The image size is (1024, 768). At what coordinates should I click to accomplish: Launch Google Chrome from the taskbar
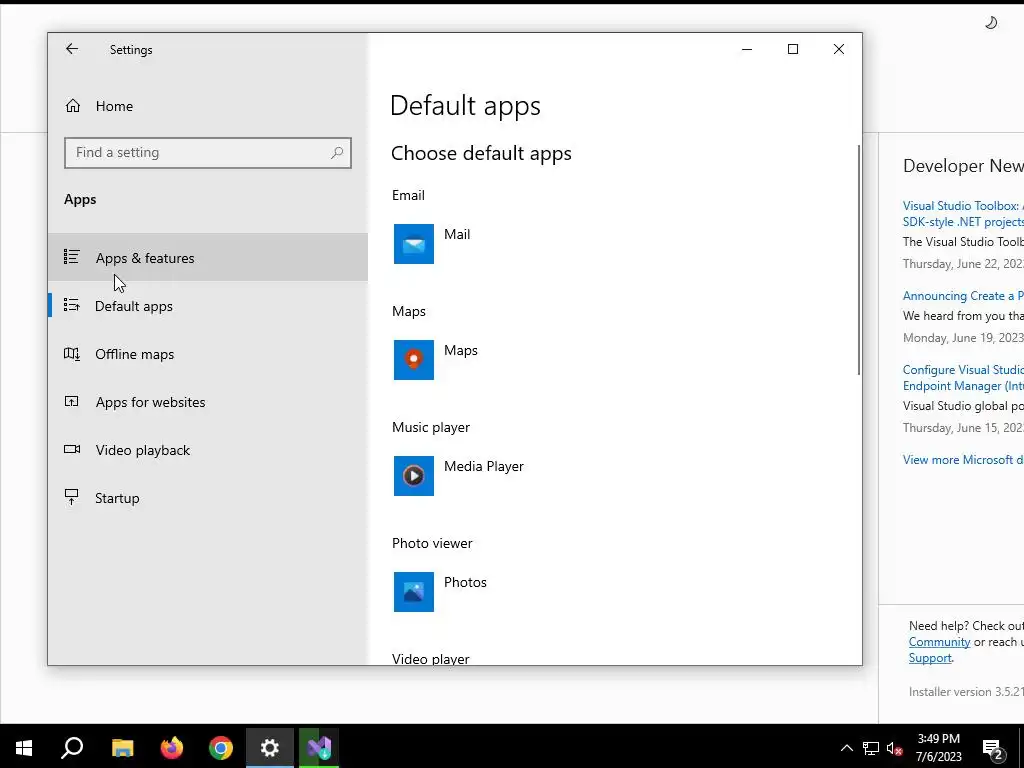click(x=221, y=747)
